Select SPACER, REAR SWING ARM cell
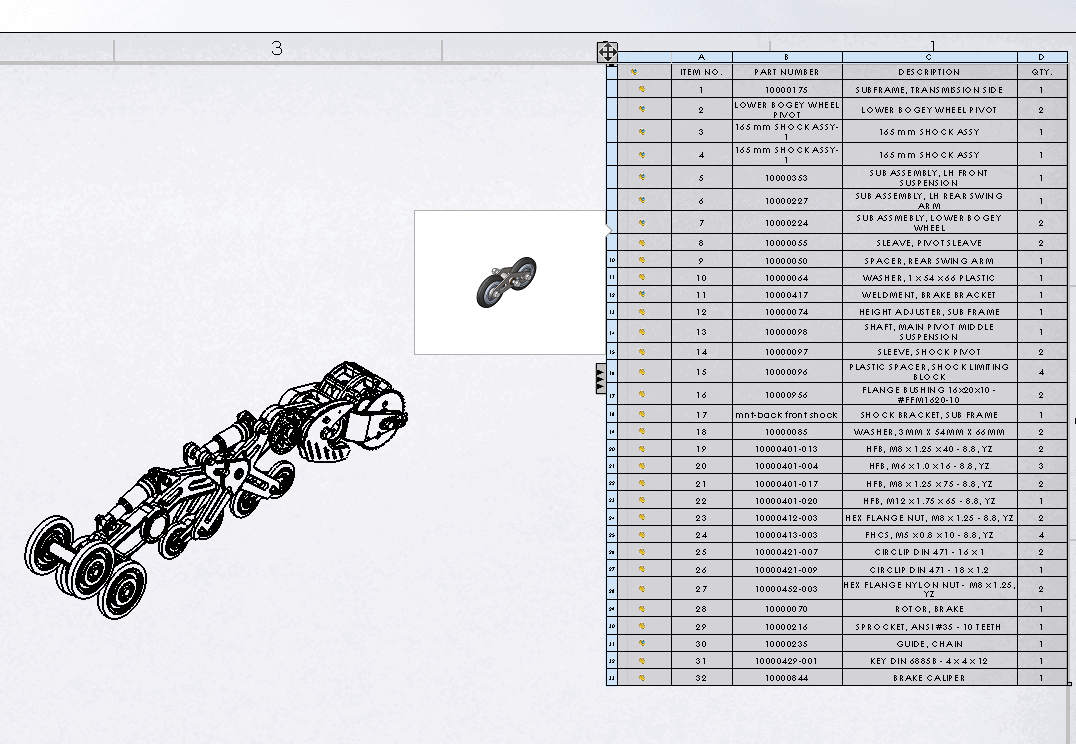Screen dimensions: 1076x744 click(930, 261)
